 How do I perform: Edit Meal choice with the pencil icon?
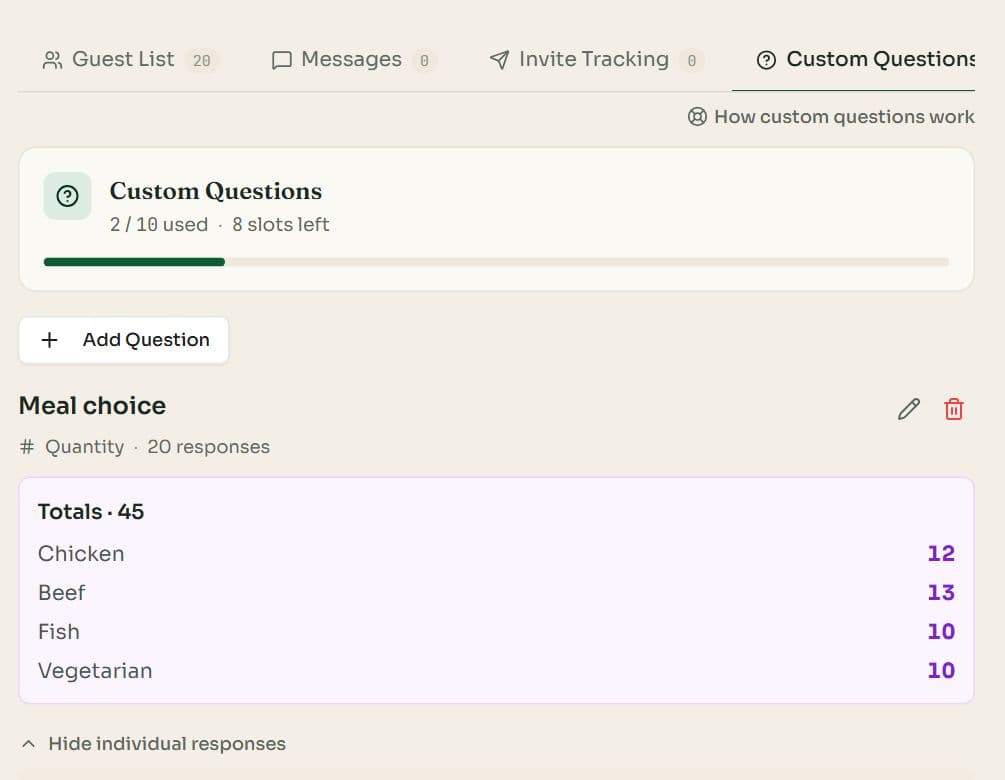coord(908,409)
